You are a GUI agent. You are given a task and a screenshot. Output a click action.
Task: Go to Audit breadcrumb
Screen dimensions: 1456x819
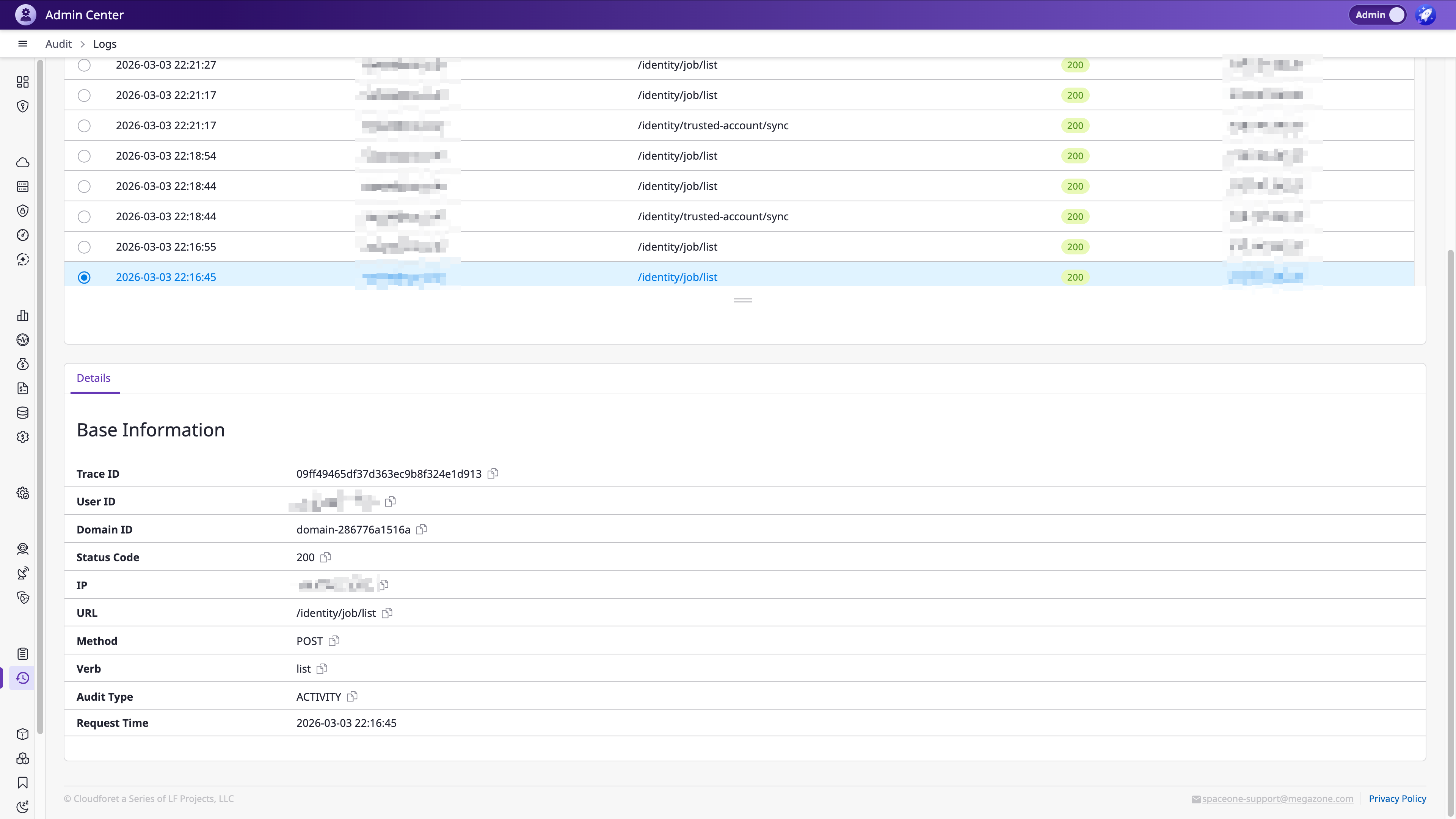pos(58,44)
